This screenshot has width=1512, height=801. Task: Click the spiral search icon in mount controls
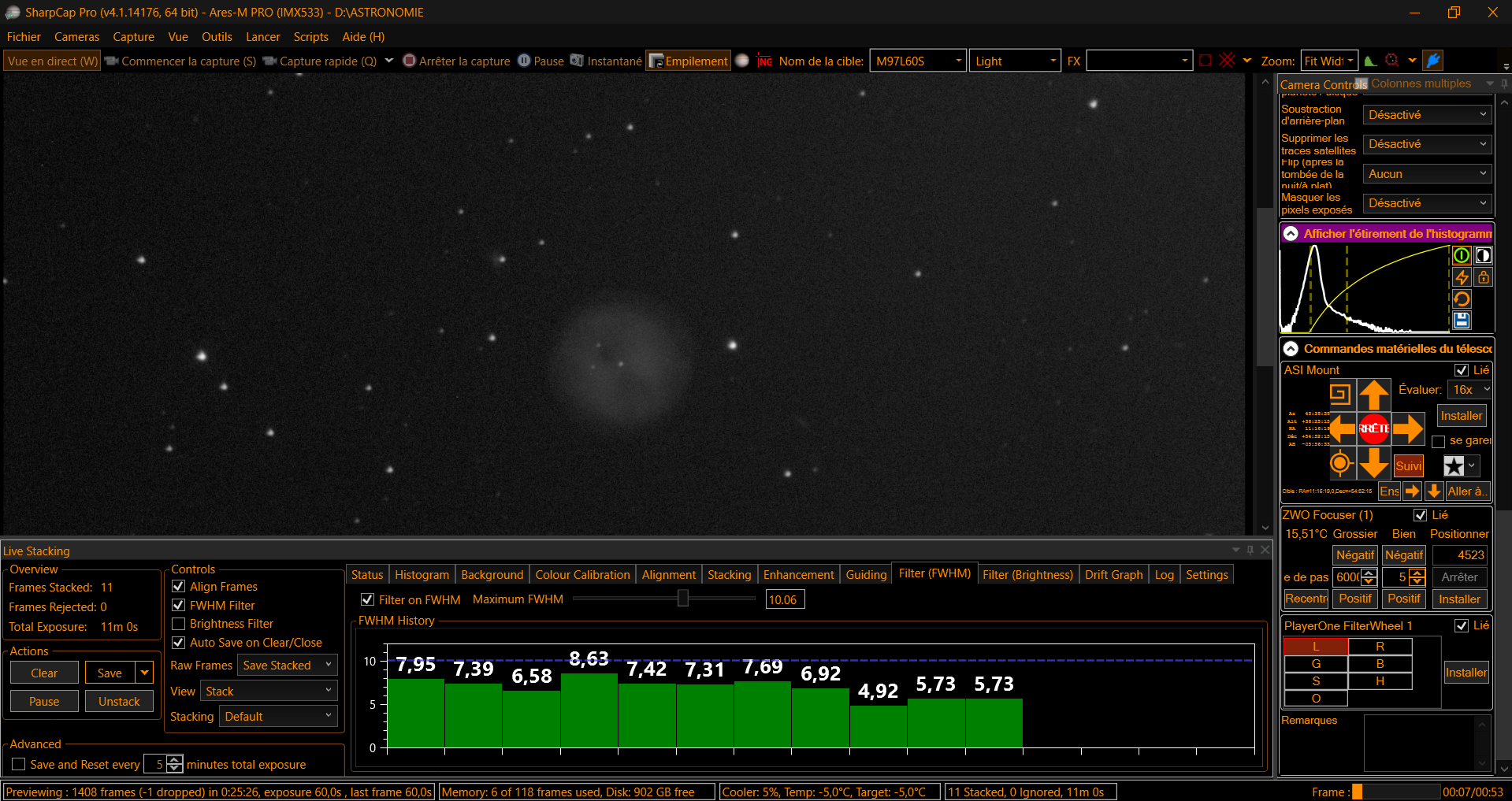pos(1339,393)
